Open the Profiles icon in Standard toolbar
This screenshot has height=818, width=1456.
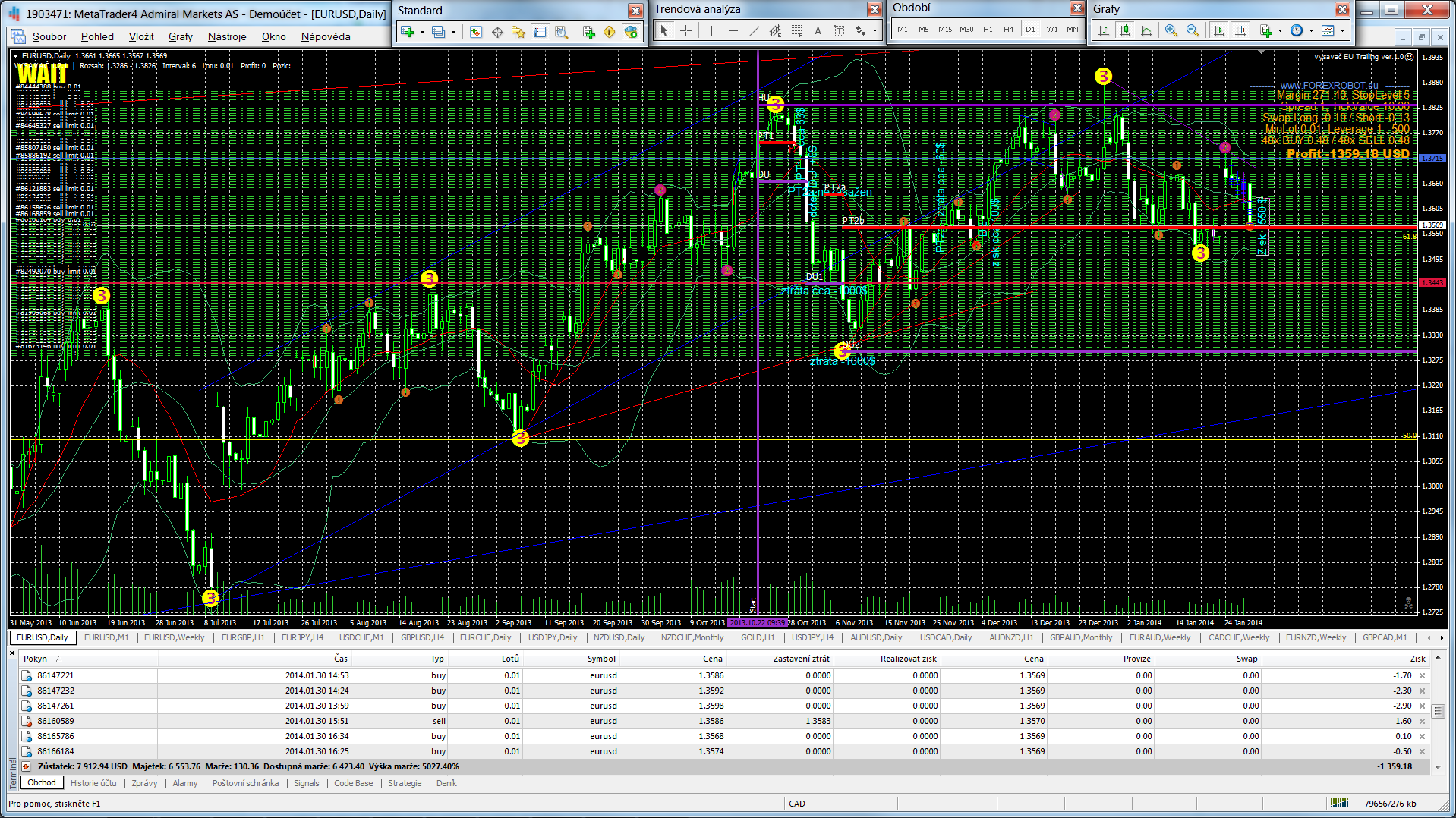[x=438, y=32]
